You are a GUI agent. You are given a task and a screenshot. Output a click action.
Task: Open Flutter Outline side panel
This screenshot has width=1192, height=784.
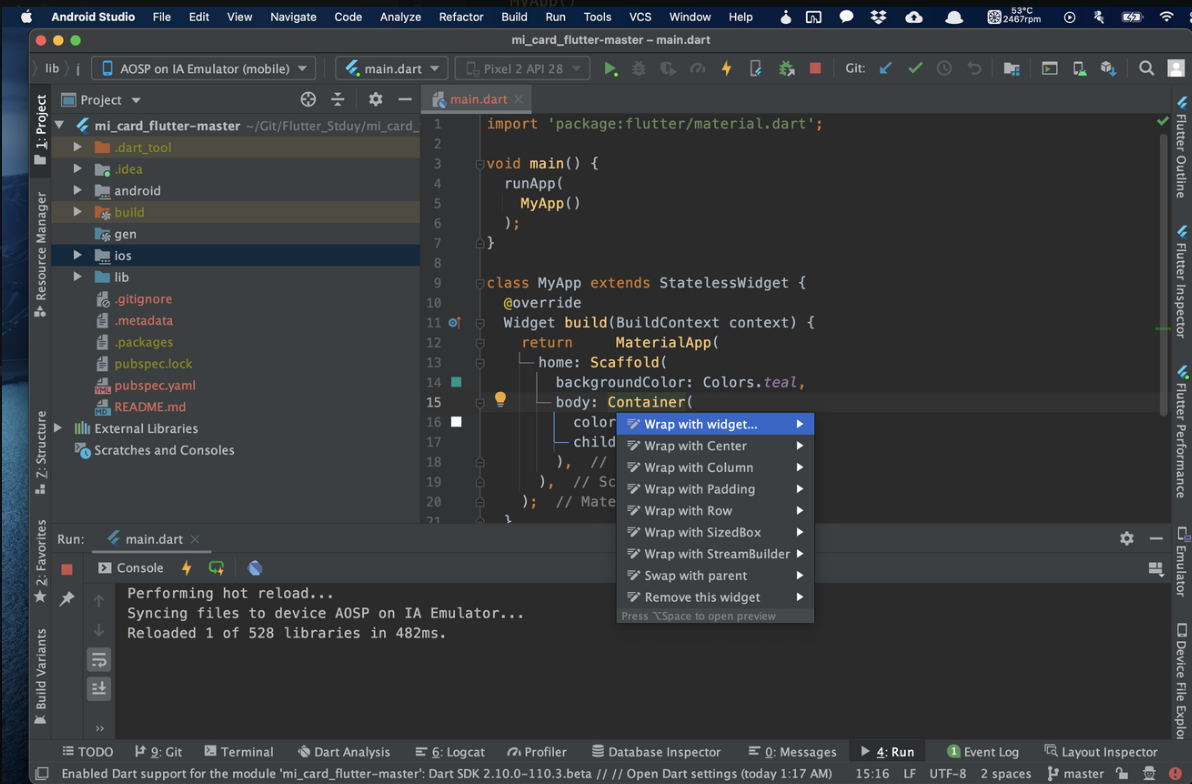coord(1181,147)
